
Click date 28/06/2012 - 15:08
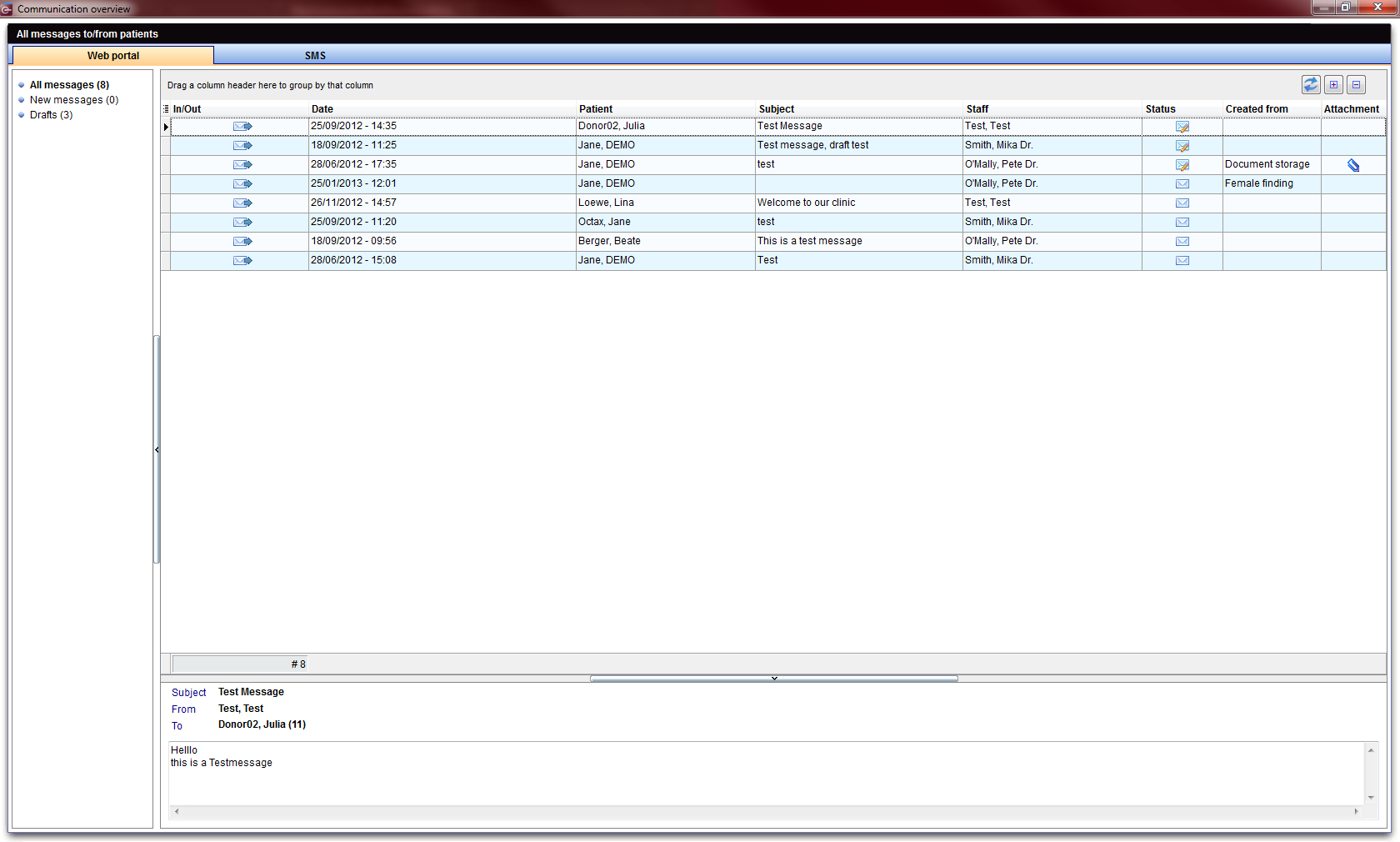pos(353,260)
